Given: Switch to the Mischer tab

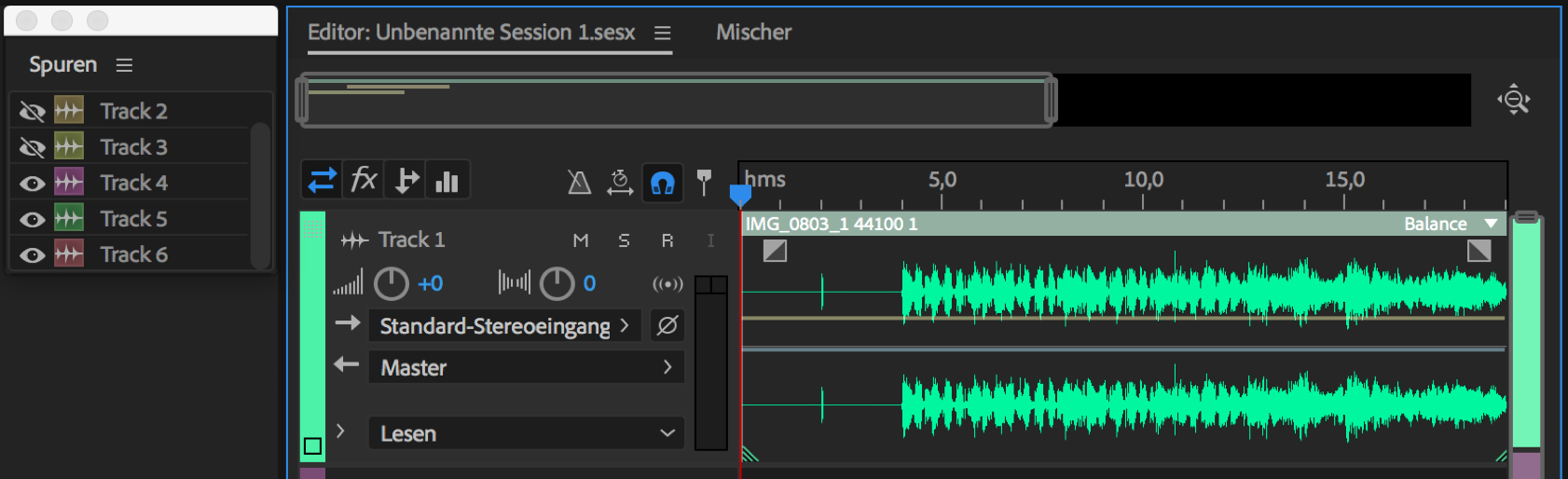Looking at the screenshot, I should click(753, 33).
